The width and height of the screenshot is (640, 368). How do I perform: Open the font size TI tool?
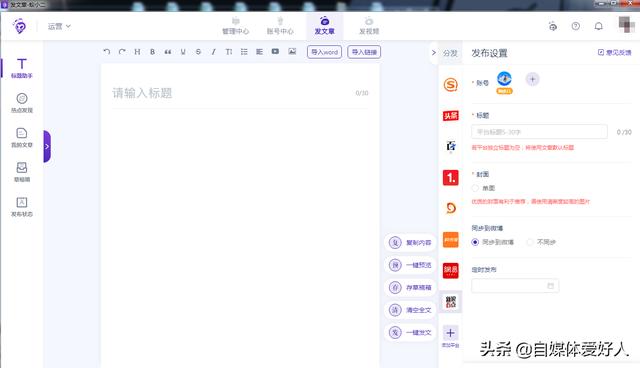pyautogui.click(x=229, y=52)
